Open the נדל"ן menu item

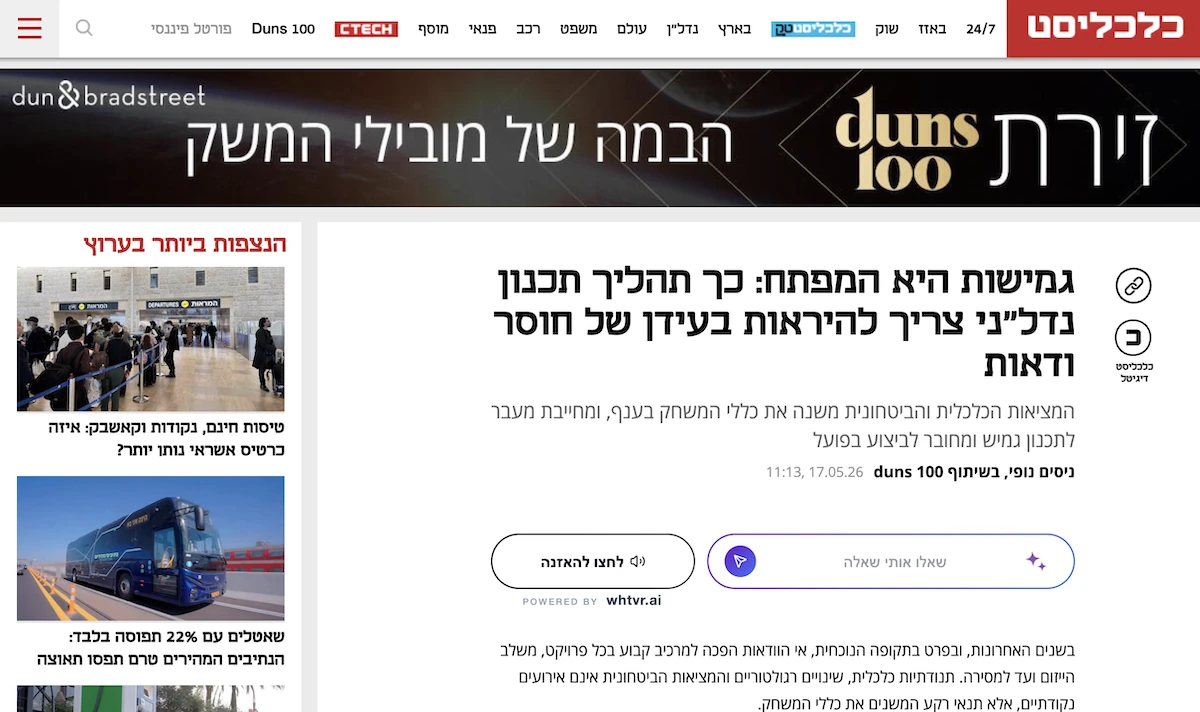(682, 29)
